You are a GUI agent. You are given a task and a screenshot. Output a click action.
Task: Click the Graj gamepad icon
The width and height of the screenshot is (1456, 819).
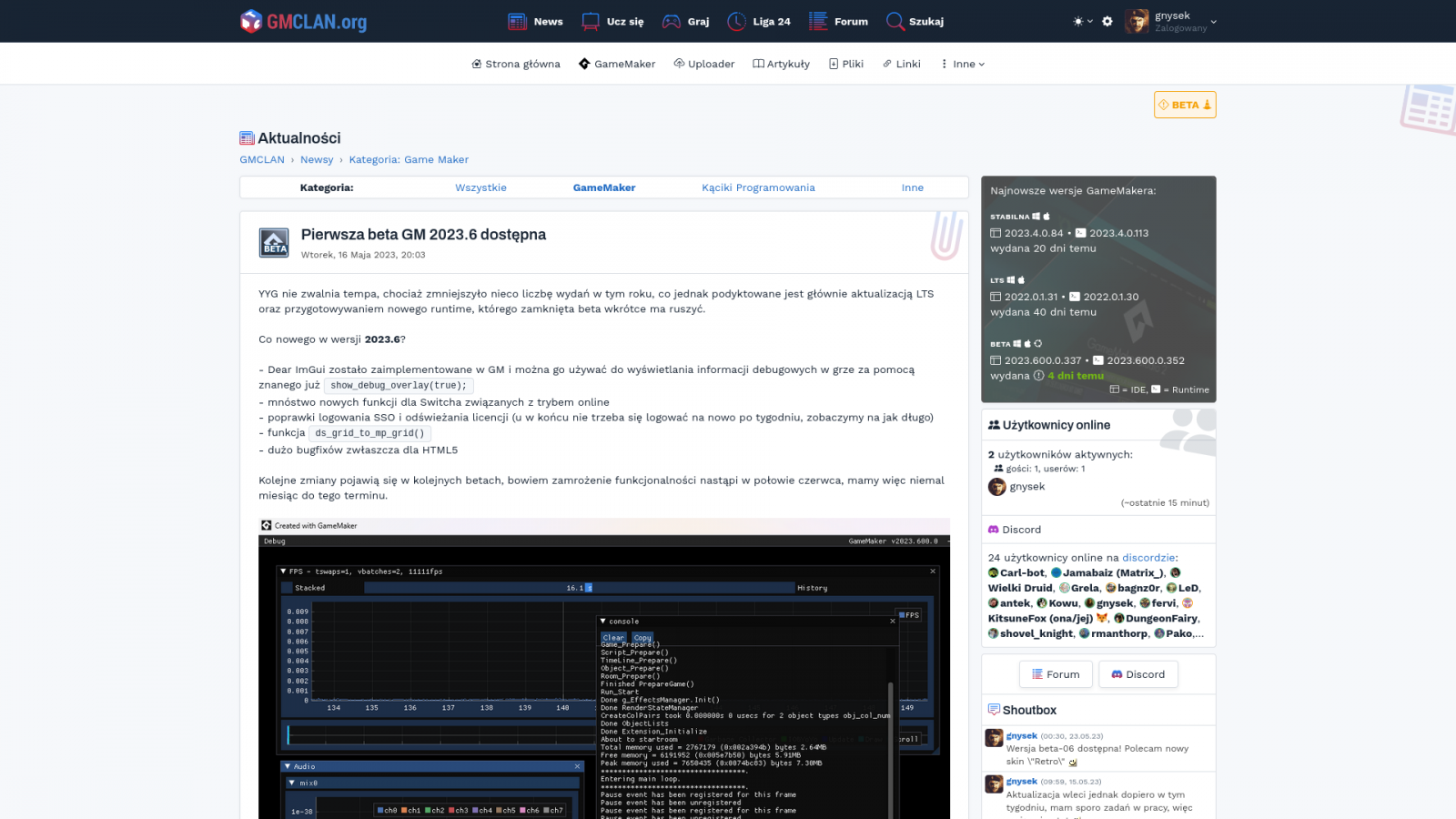point(672,21)
